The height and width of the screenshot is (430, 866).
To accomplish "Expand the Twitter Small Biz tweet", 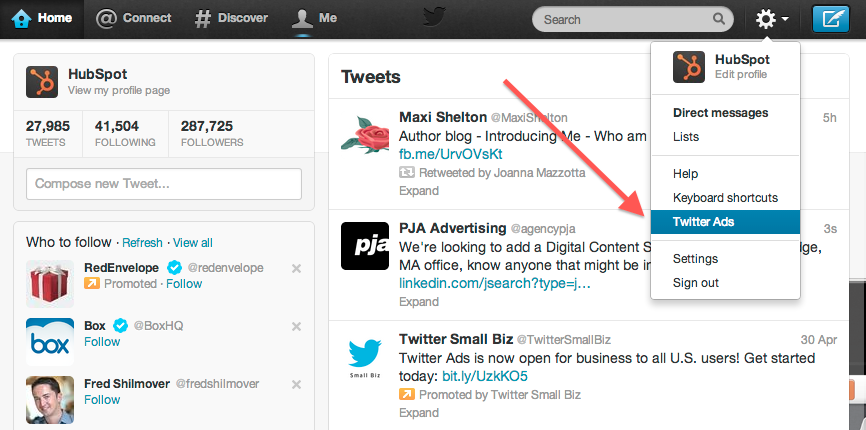I will tap(419, 413).
